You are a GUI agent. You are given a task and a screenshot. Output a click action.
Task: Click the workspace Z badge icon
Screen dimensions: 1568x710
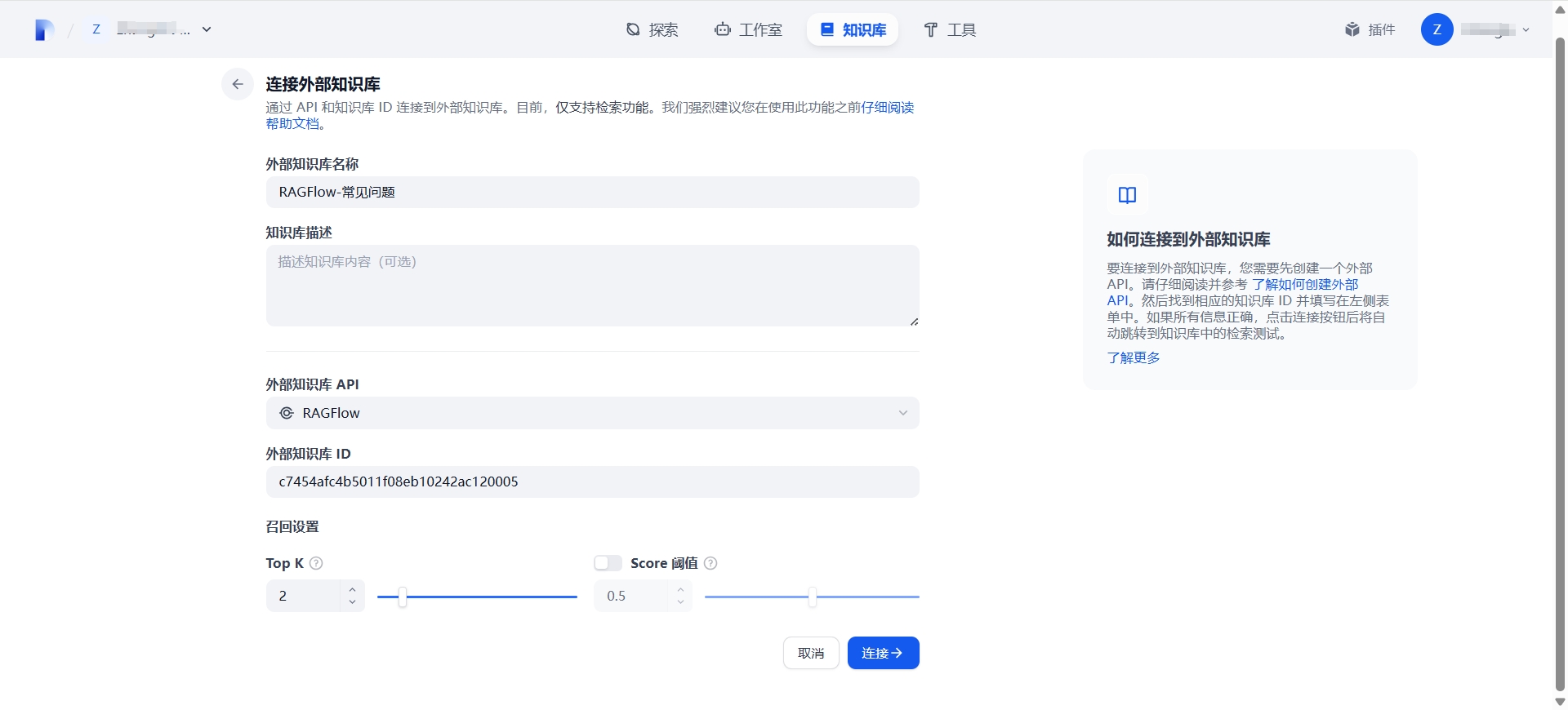tap(96, 29)
